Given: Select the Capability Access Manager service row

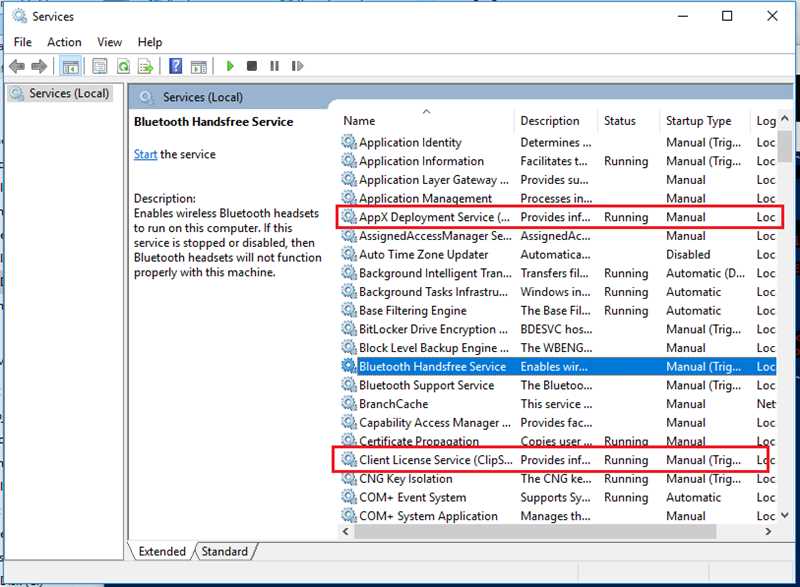Looking at the screenshot, I should click(558, 422).
